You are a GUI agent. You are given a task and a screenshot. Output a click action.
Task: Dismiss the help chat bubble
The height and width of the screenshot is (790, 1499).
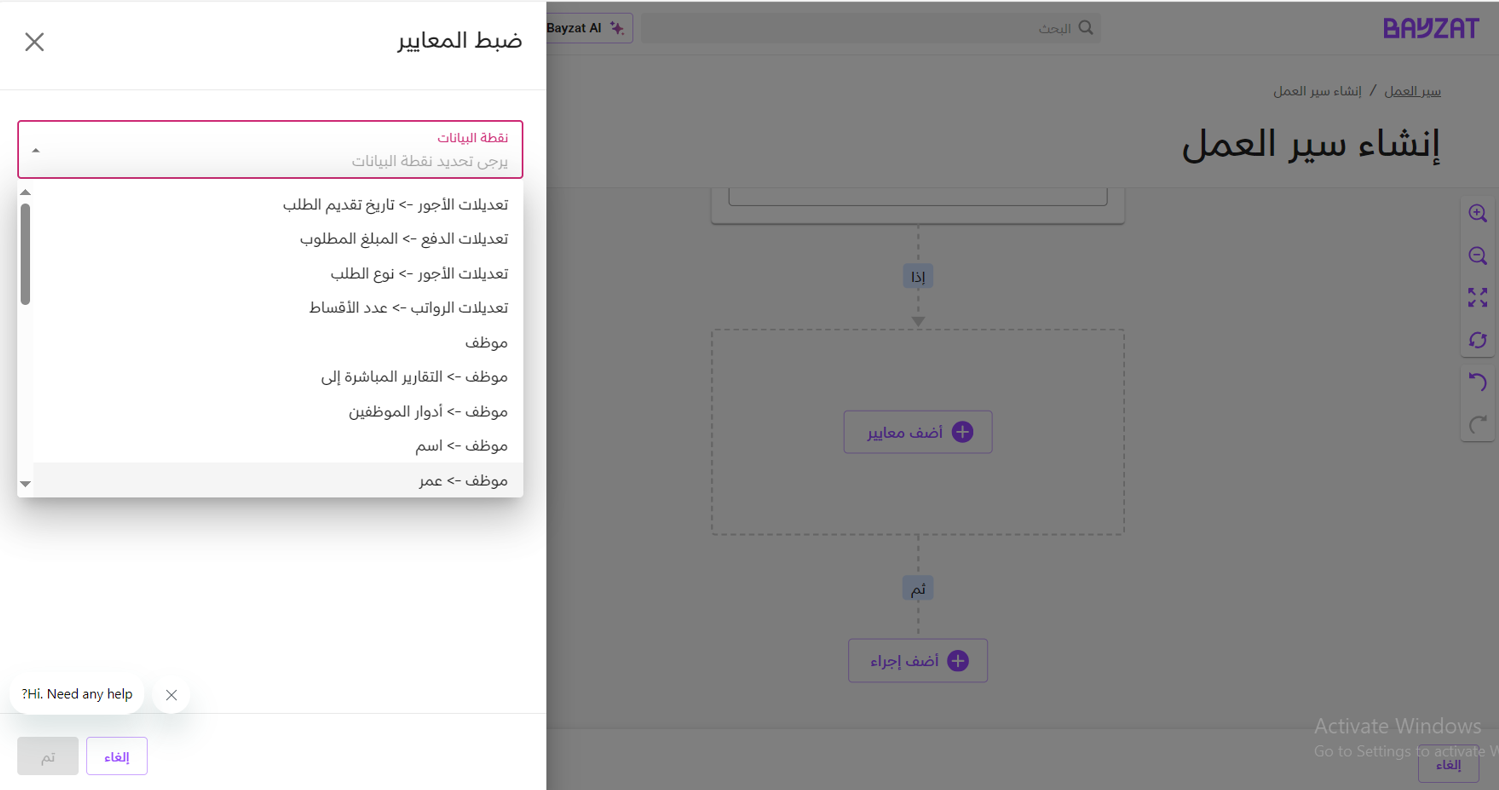pyautogui.click(x=171, y=695)
